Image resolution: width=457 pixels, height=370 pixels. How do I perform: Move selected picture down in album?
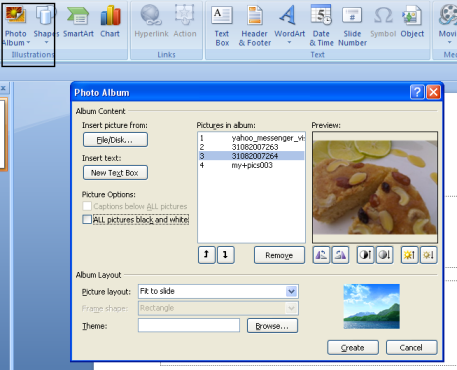coord(226,255)
